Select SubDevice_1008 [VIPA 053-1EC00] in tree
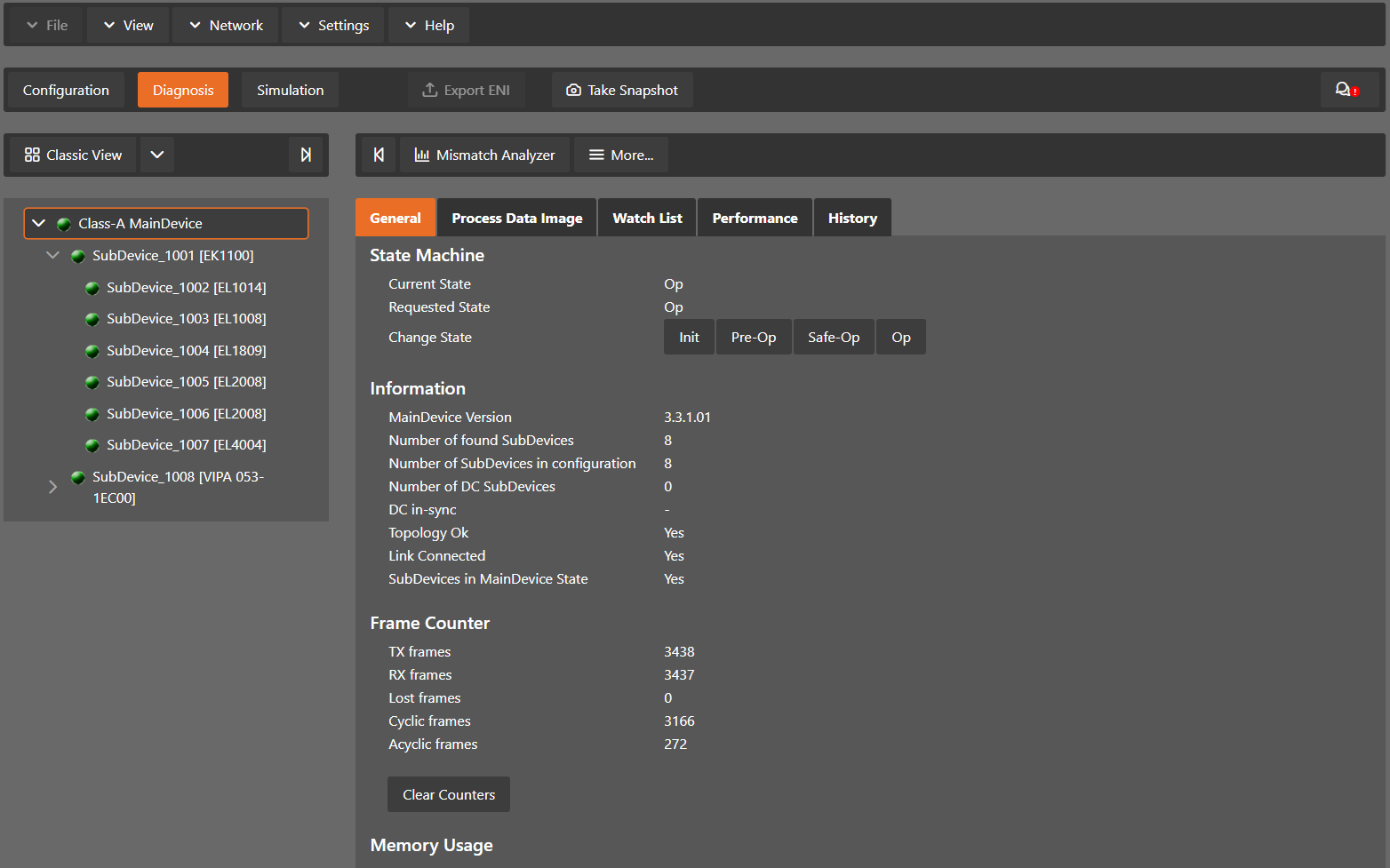Viewport: 1390px width, 868px height. tap(179, 487)
